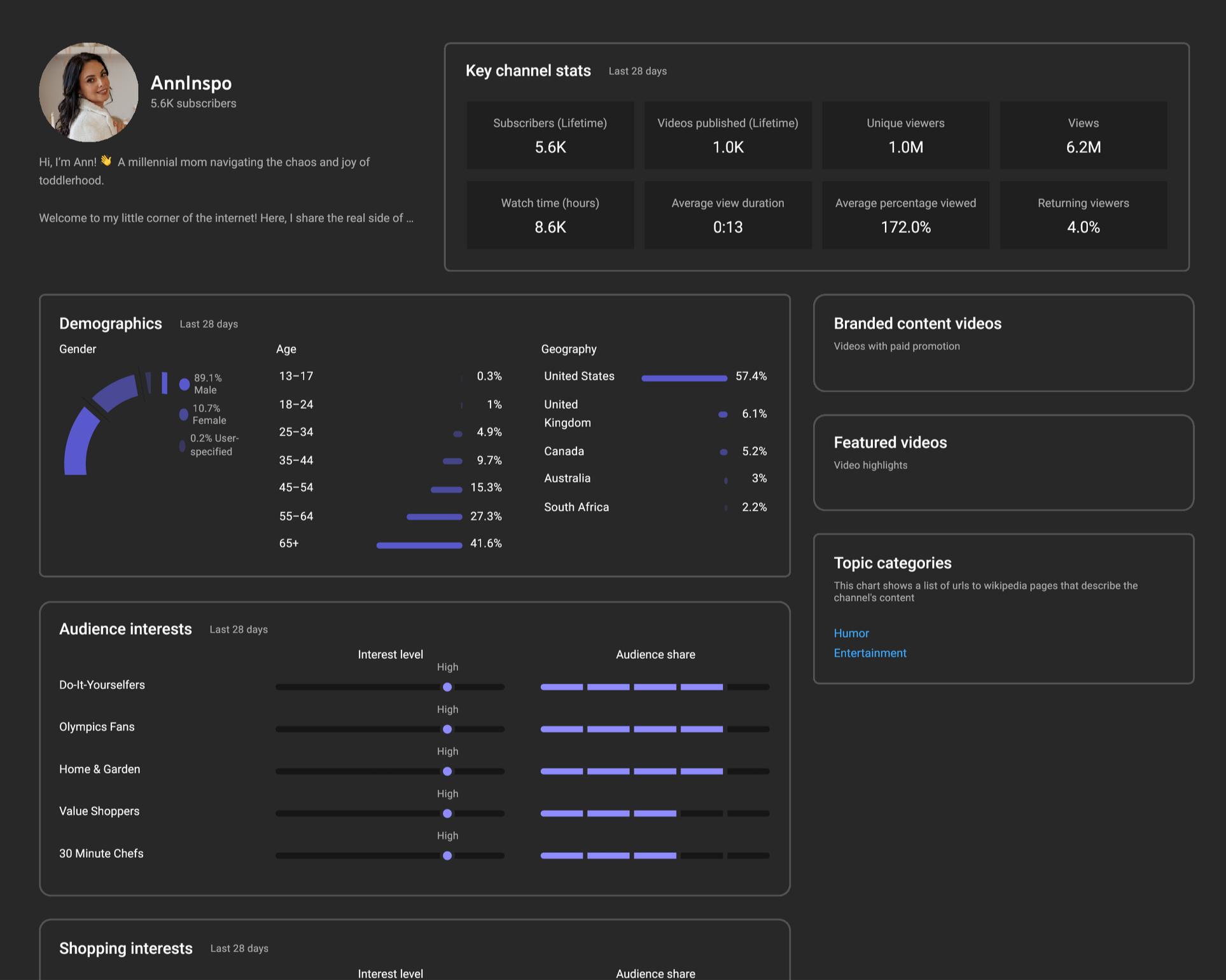
Task: Click the Olympics Fans interest label
Action: click(97, 727)
